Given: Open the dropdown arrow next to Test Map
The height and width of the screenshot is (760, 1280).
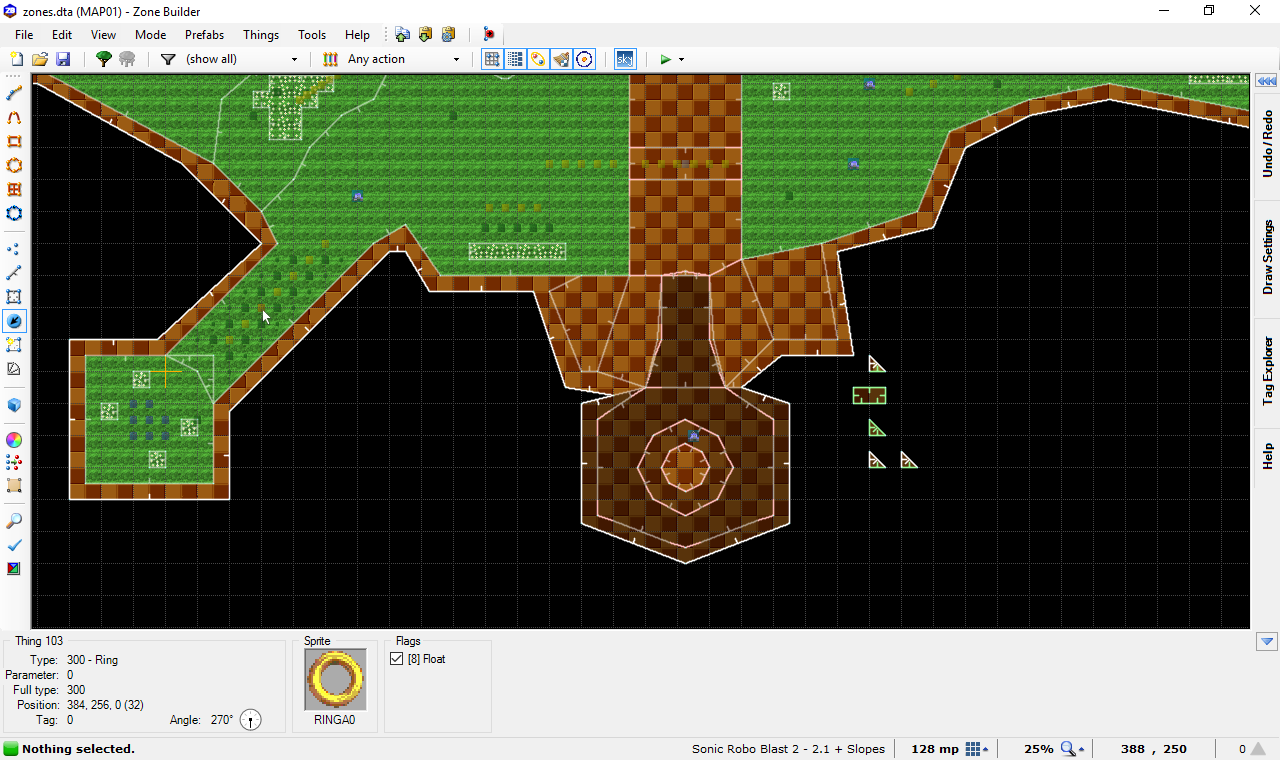Looking at the screenshot, I should click(x=682, y=59).
